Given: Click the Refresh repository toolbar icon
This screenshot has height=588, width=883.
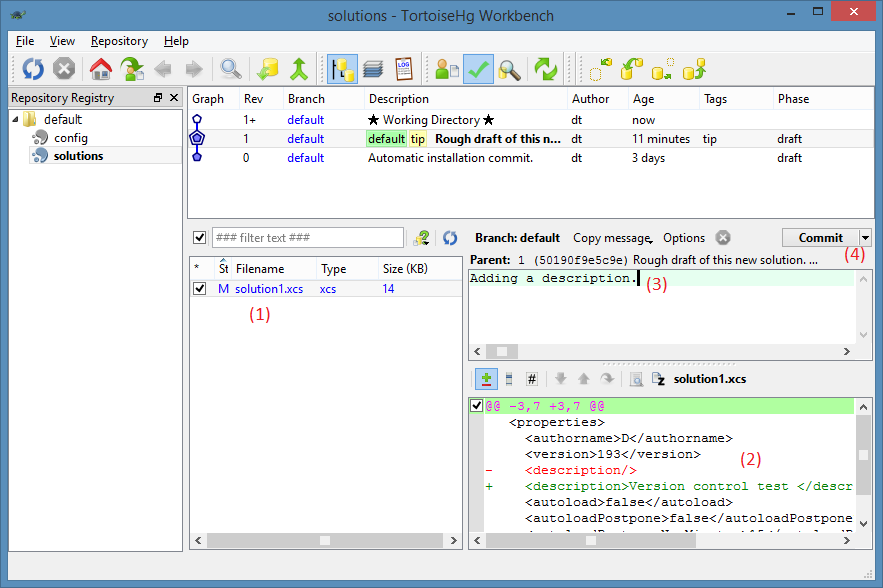Looking at the screenshot, I should (x=33, y=69).
